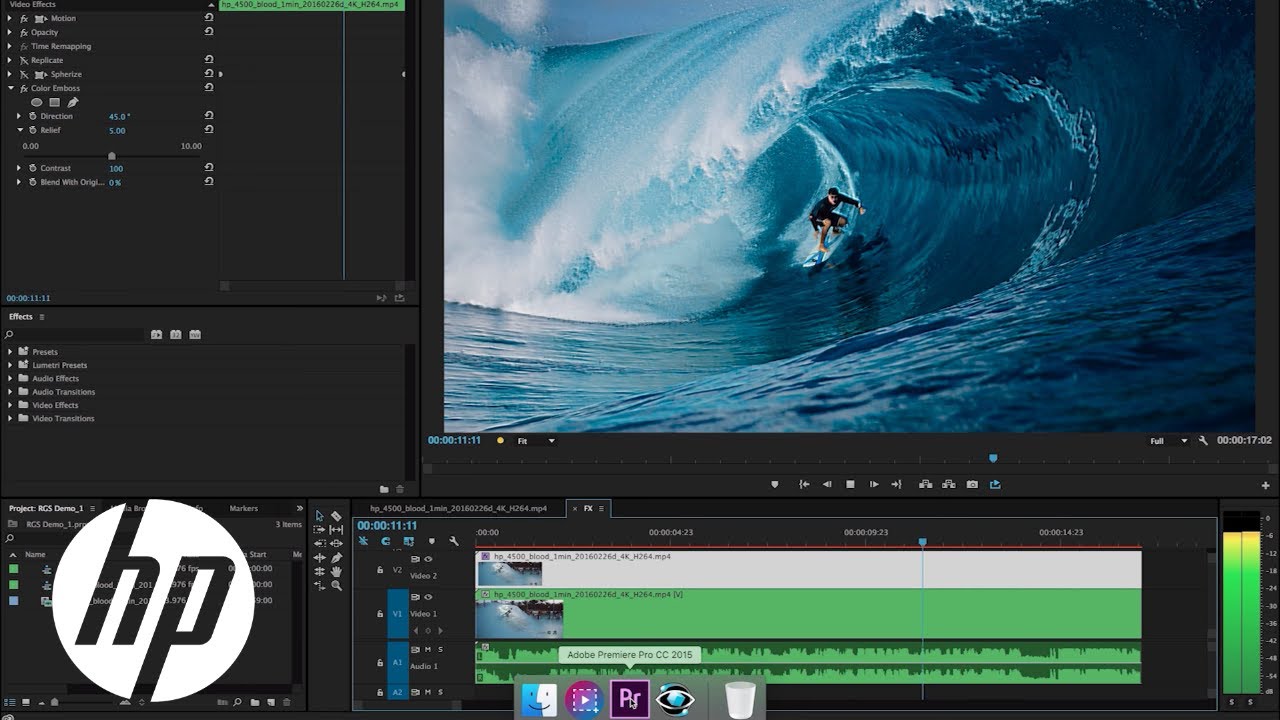1280x720 pixels.
Task: Choose free draw bezier mask pen
Action: [73, 102]
